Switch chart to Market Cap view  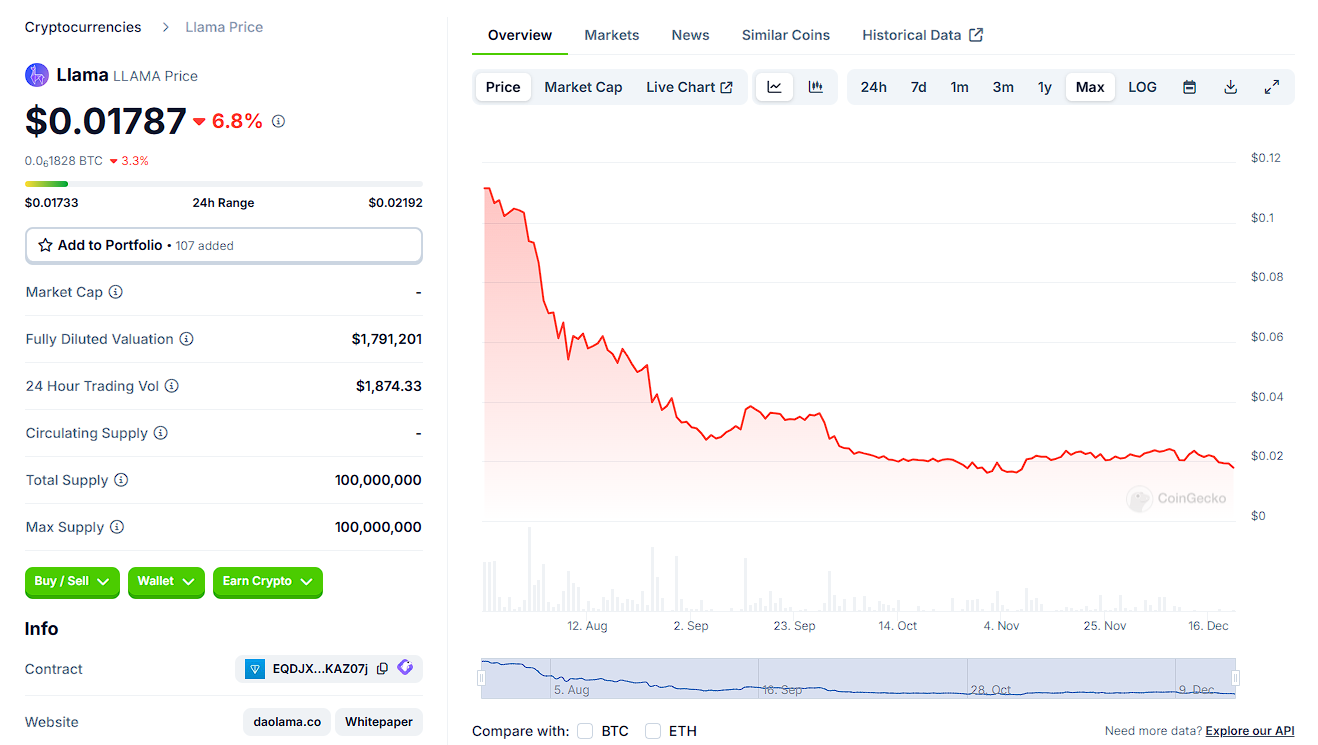tap(583, 87)
